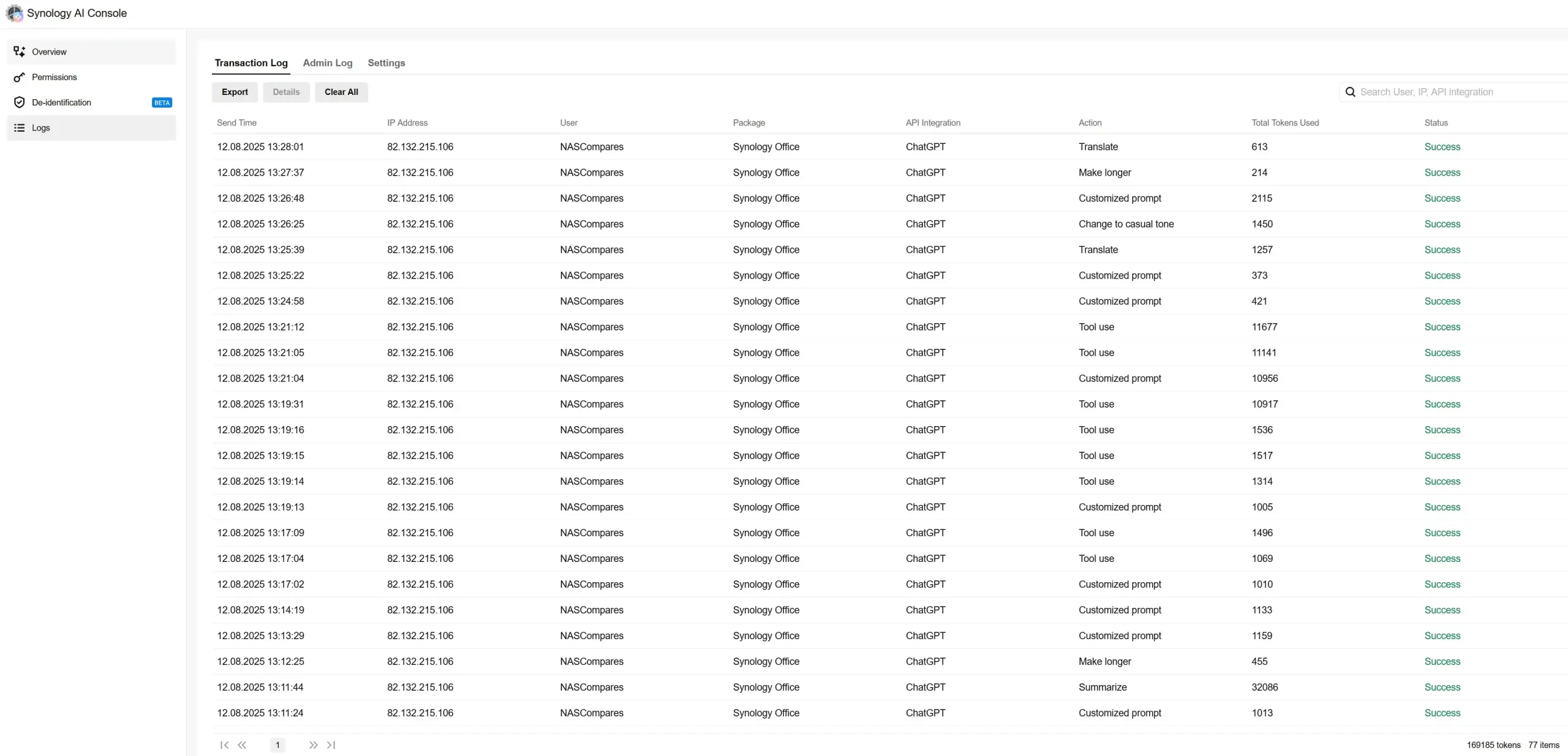The height and width of the screenshot is (756, 1568).
Task: Click the Make longer action at 13:12:25
Action: point(1104,661)
